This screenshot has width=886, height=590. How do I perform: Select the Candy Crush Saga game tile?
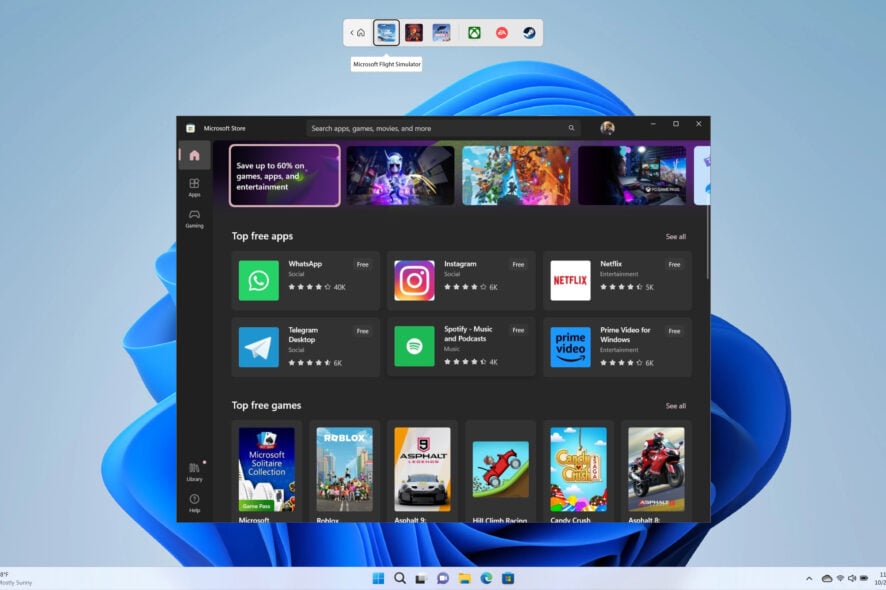coord(579,472)
